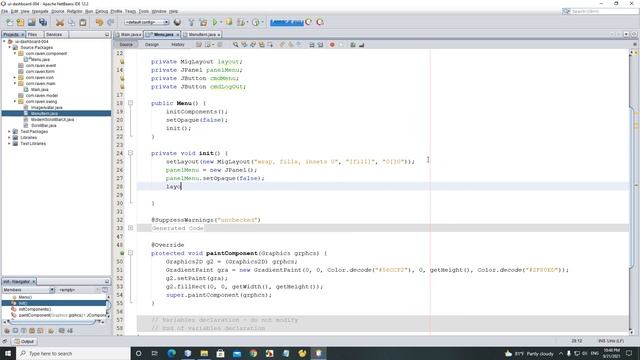
Task: Click the Undo arrow icon
Action: coord(99,22)
